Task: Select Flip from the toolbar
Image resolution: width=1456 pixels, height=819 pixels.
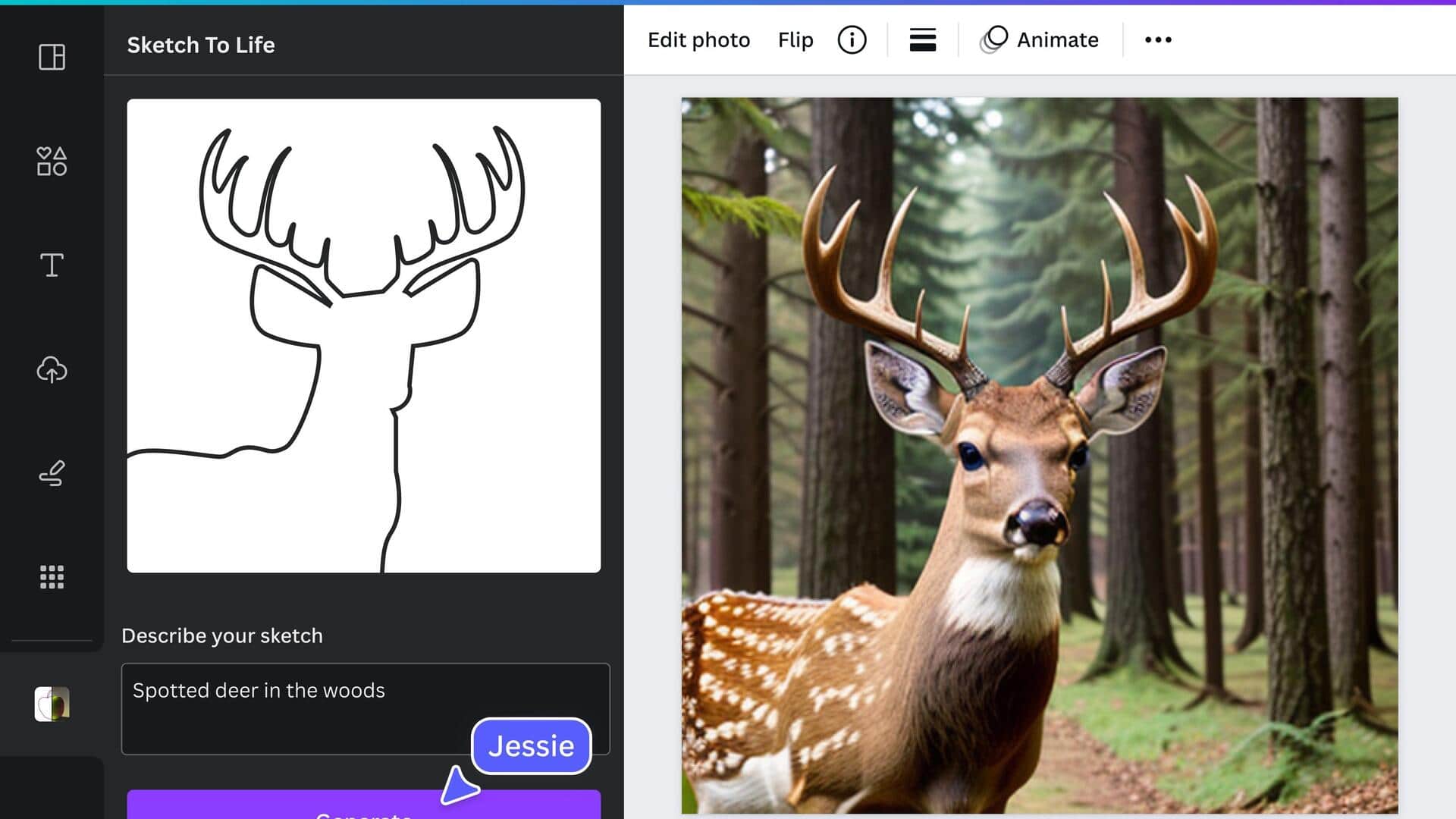Action: tap(794, 39)
